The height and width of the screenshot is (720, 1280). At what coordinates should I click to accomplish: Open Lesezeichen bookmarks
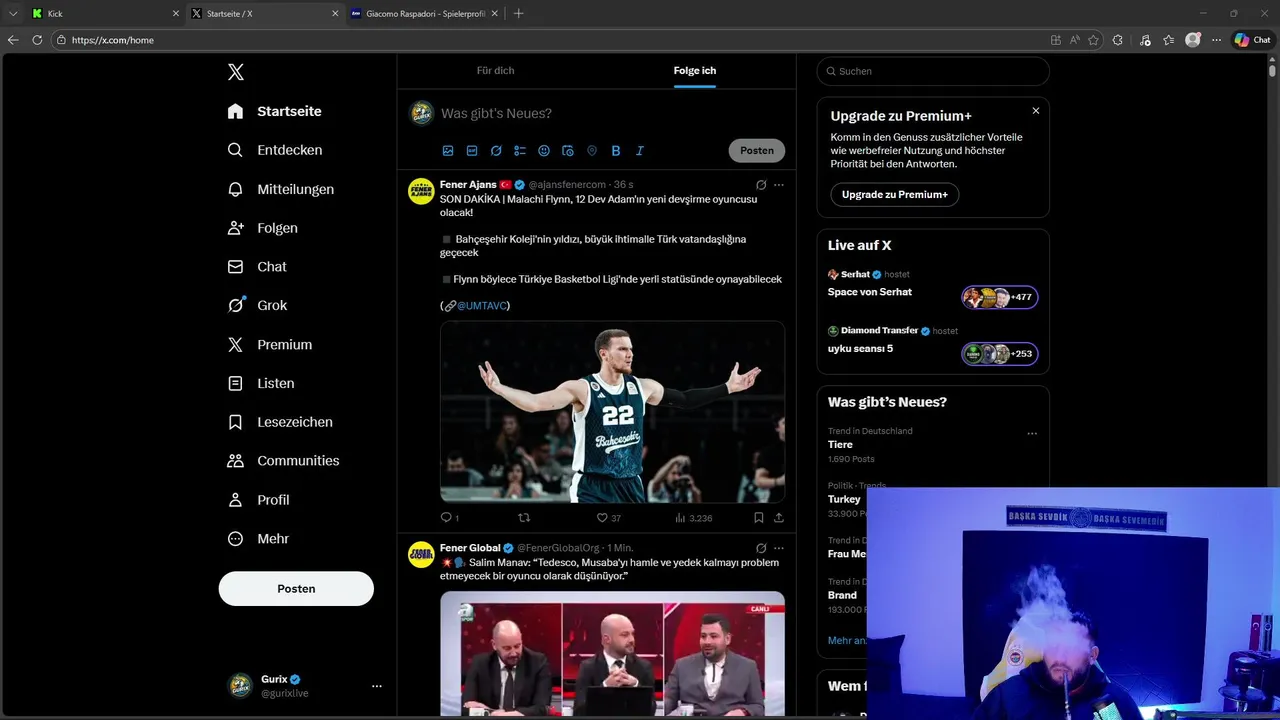pos(280,422)
